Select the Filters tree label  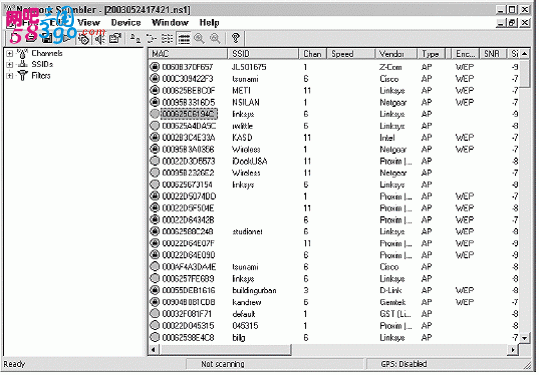(41, 76)
